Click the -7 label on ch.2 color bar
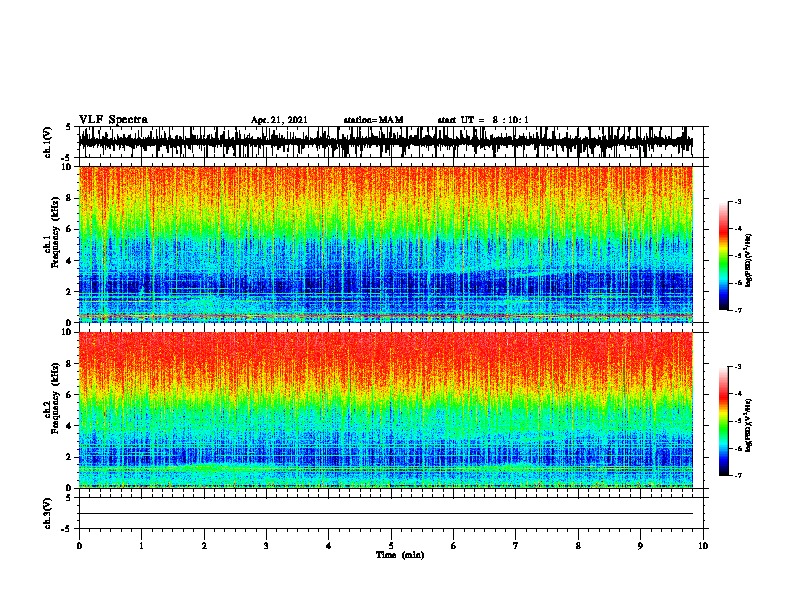Image resolution: width=792 pixels, height=612 pixels. point(737,475)
